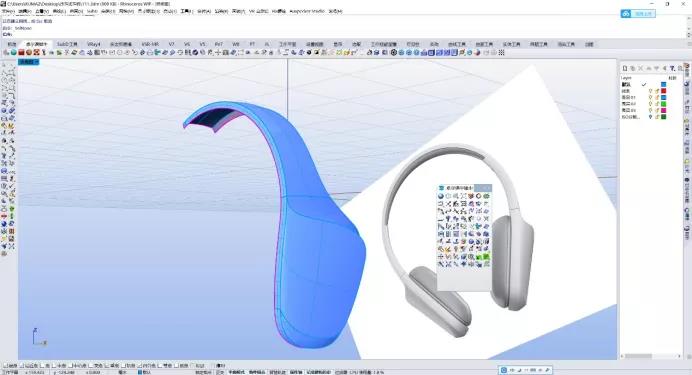Screen dimensions: 692x375
Task: Click the green highlighted icon in floating palette
Action: point(486,256)
